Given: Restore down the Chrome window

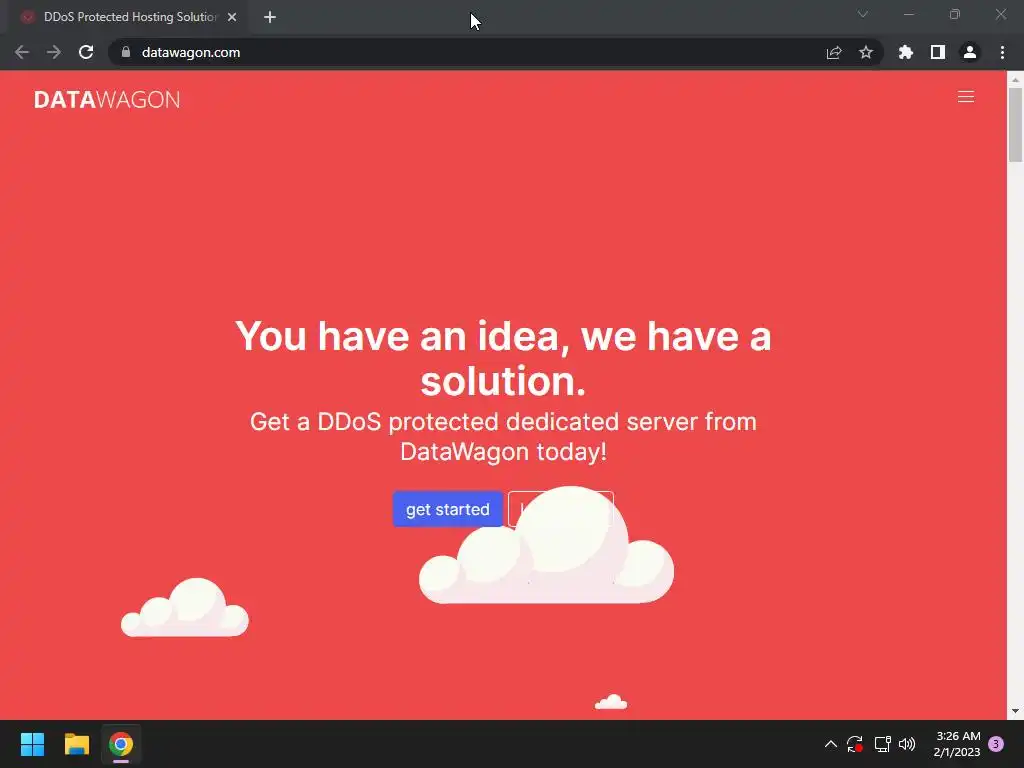Looking at the screenshot, I should (955, 14).
